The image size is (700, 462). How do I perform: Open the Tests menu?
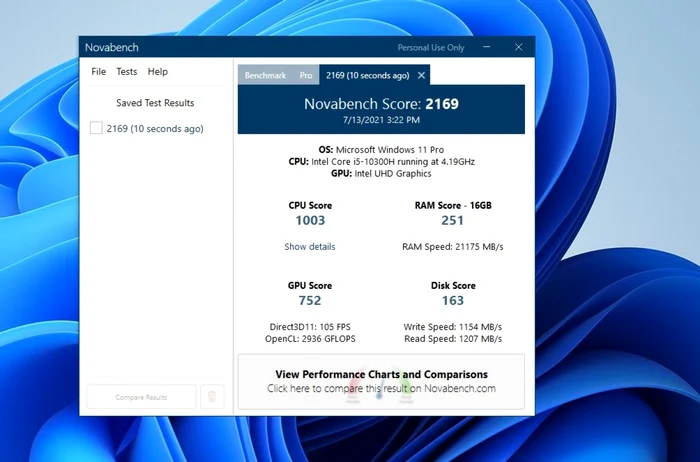(127, 71)
